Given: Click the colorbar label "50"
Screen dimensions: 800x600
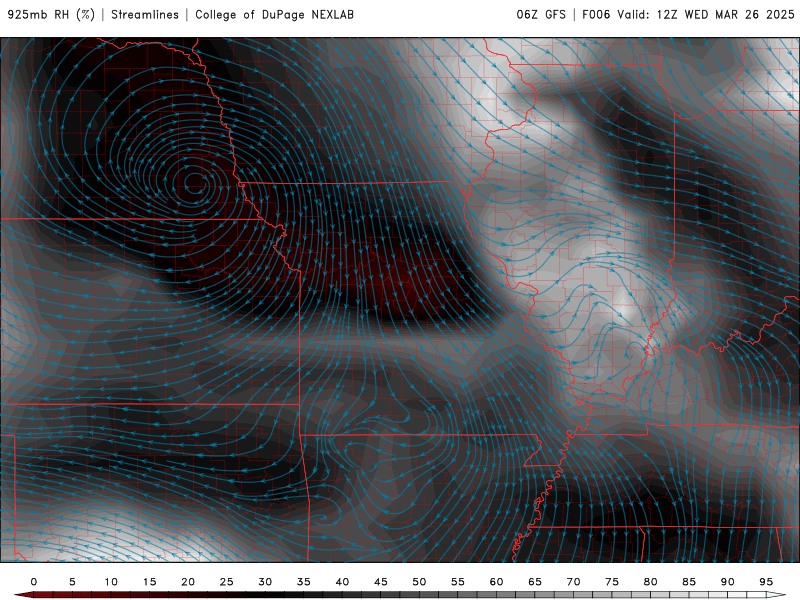Looking at the screenshot, I should coord(419,582).
